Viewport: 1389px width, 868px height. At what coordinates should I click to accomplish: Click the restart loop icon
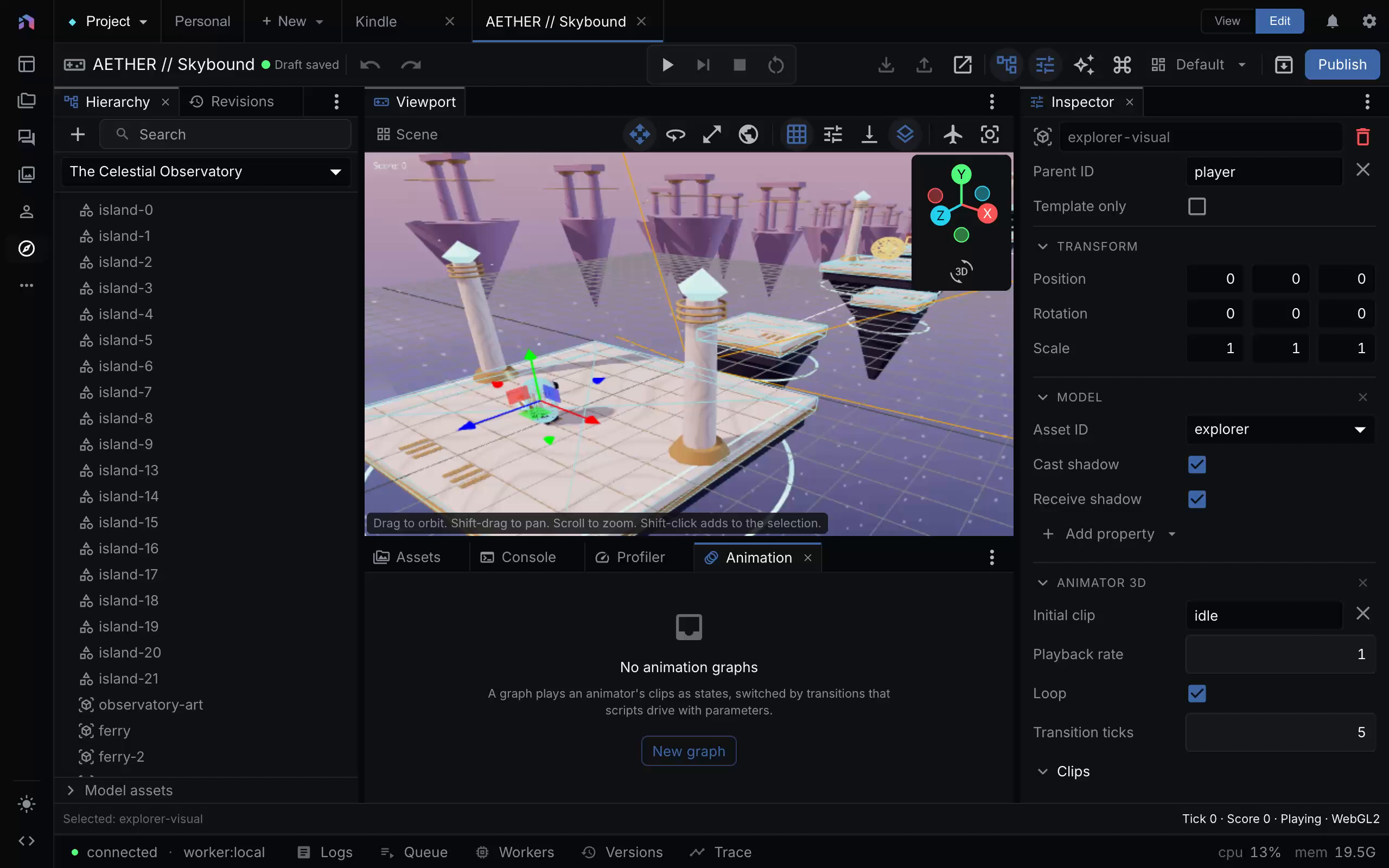[775, 65]
